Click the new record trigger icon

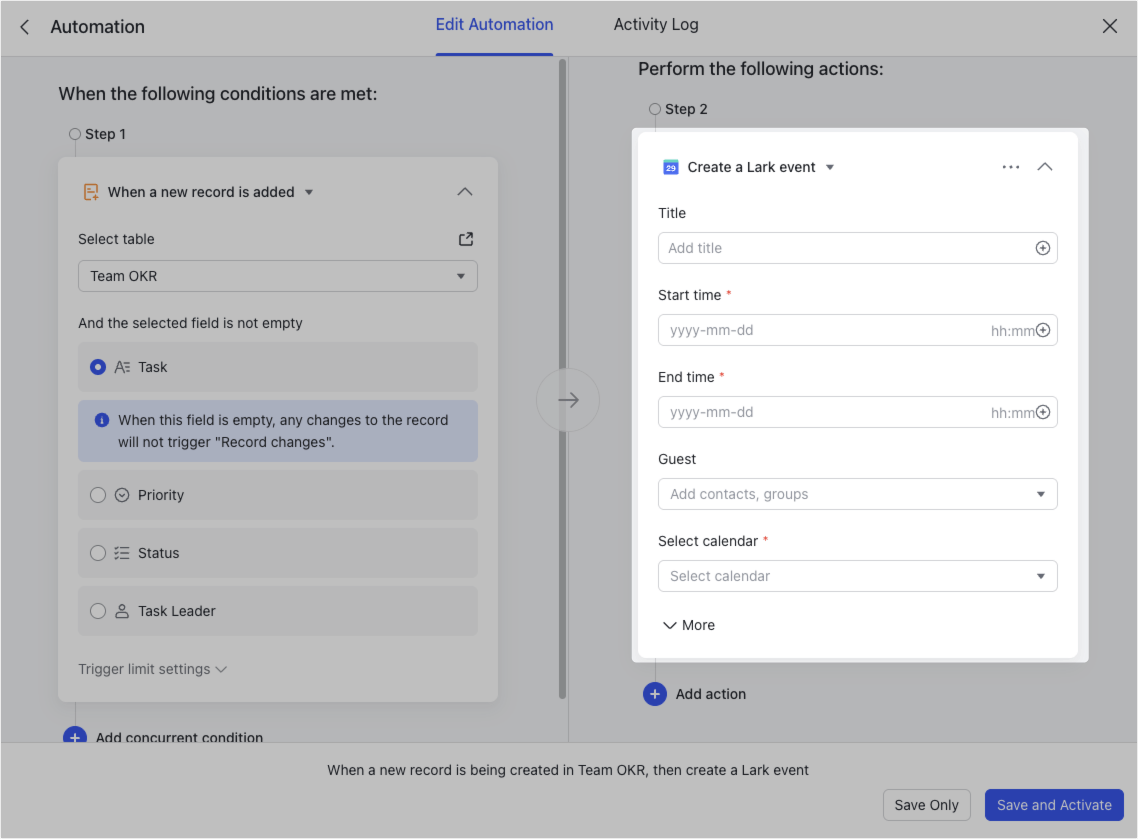(x=91, y=192)
